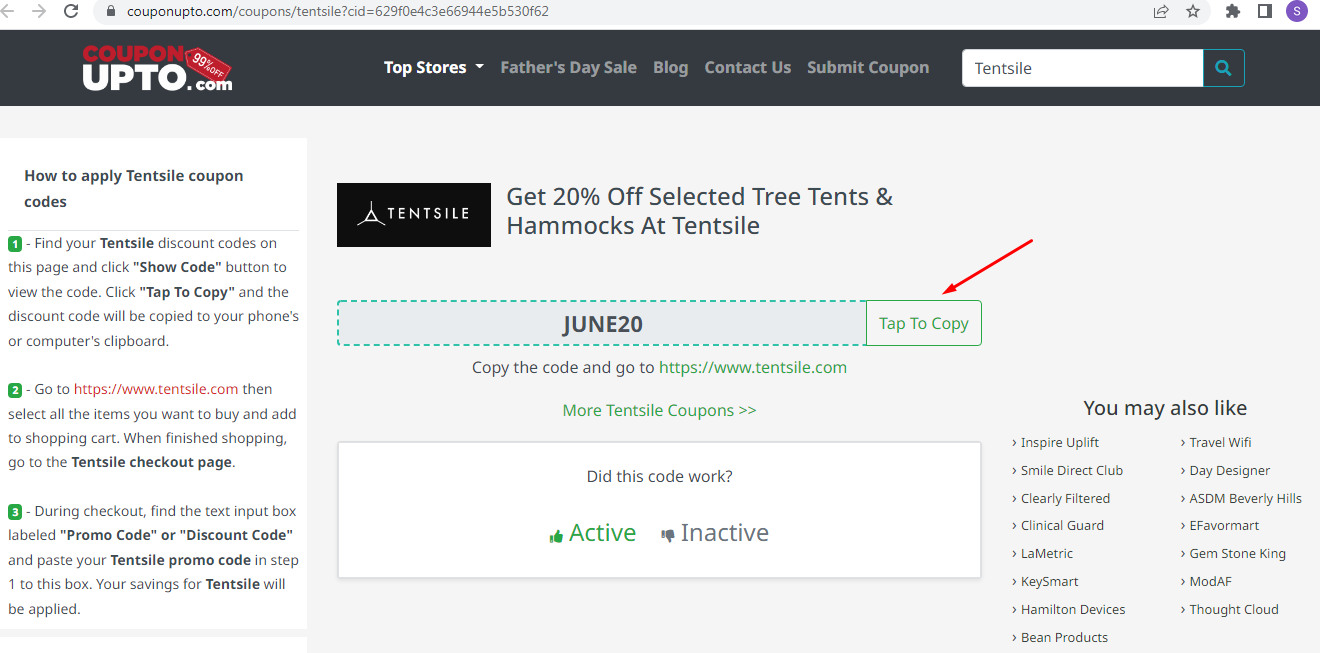Bookmark the page with the star icon

click(x=1192, y=11)
